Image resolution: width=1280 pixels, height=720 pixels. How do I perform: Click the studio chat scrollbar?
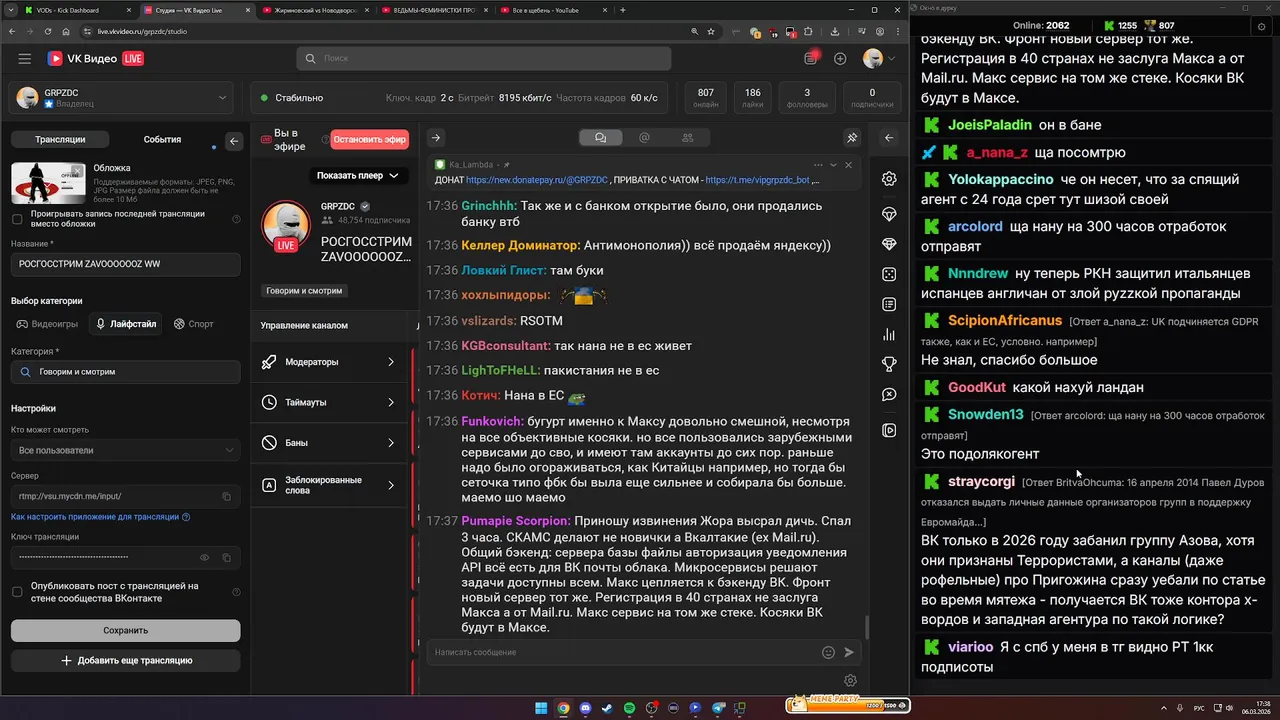pyautogui.click(x=866, y=627)
